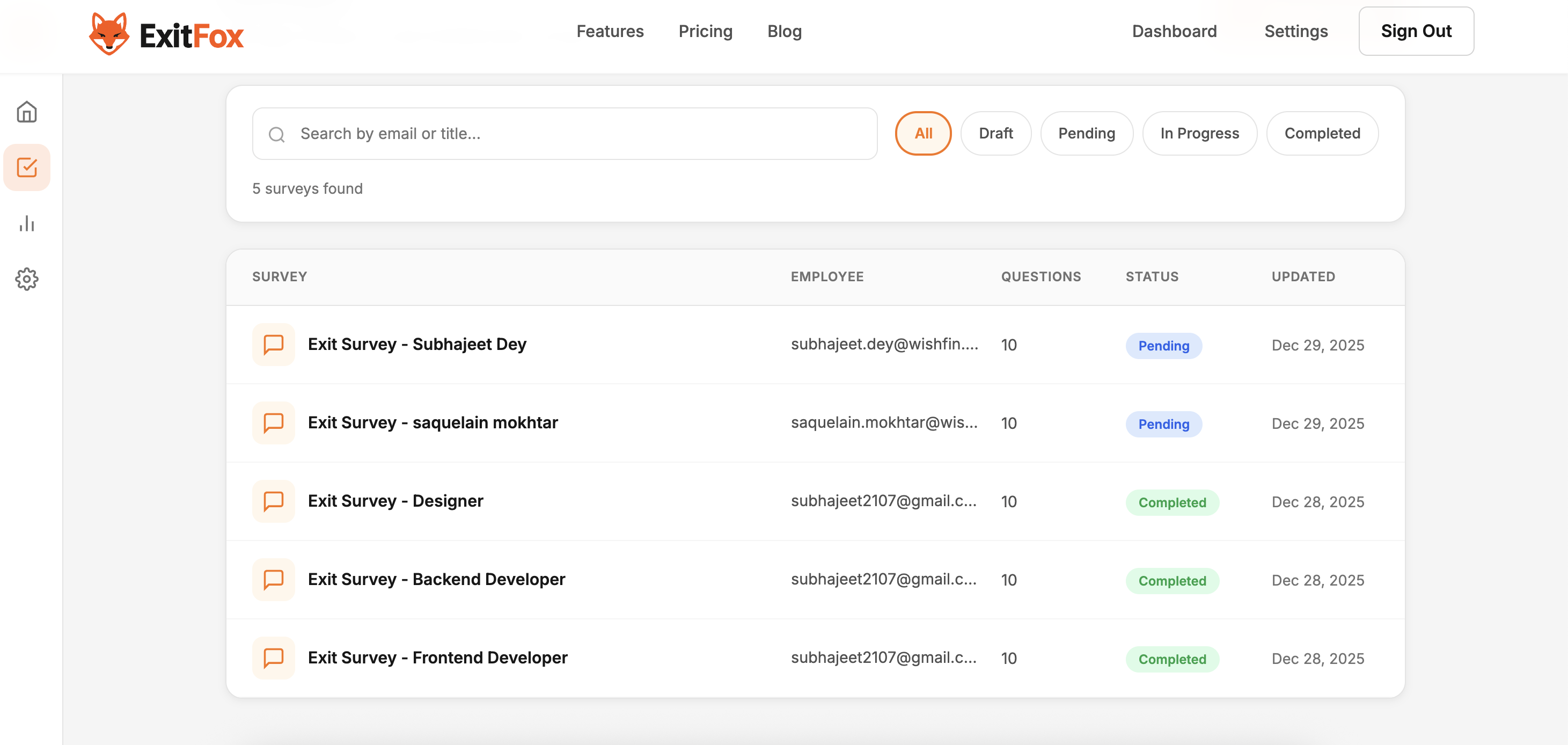This screenshot has height=745, width=1568.
Task: Select the surveys checklist icon in sidebar
Action: click(x=27, y=168)
